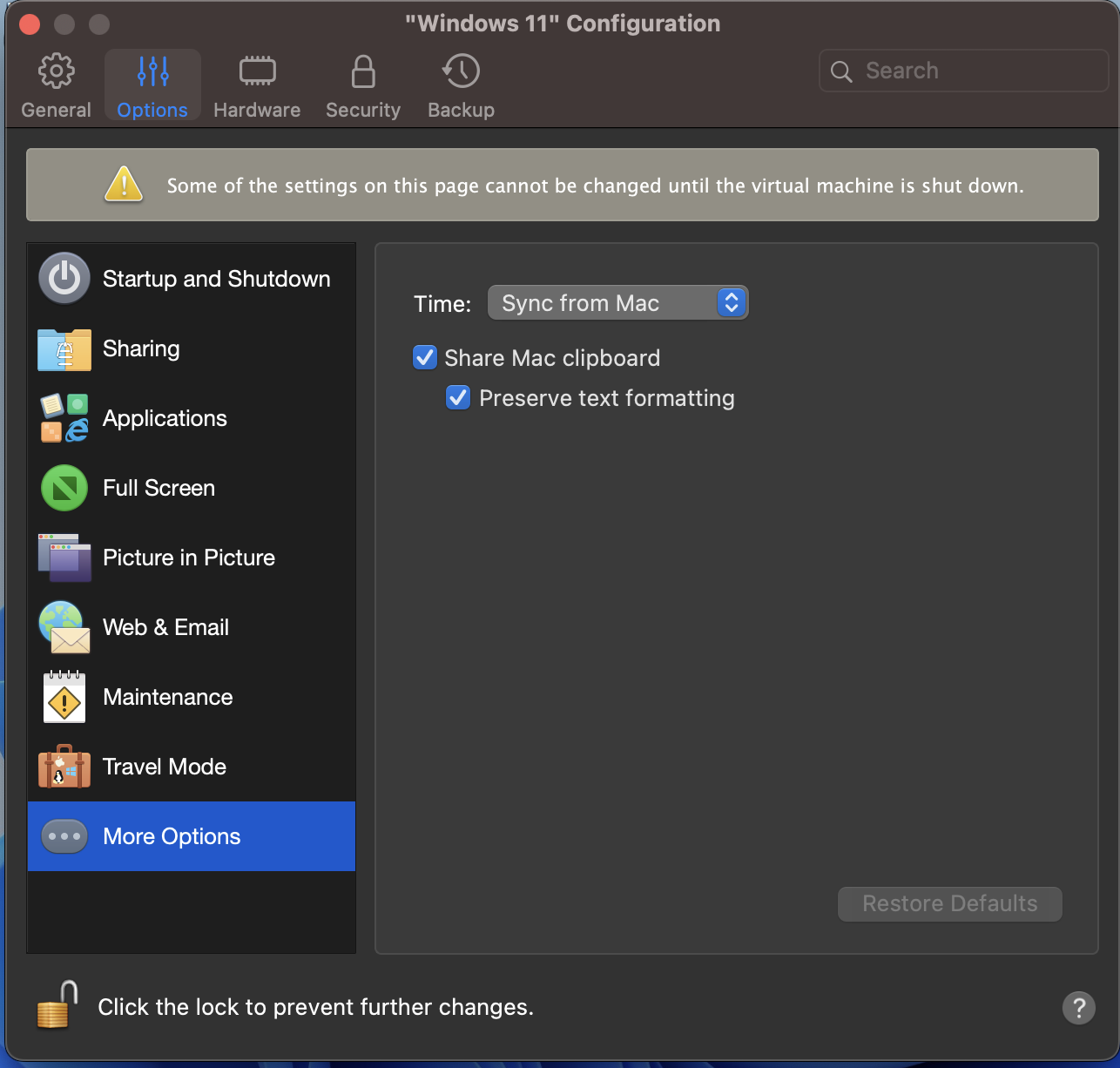
Task: Select Maintenance in the sidebar
Action: (x=192, y=697)
